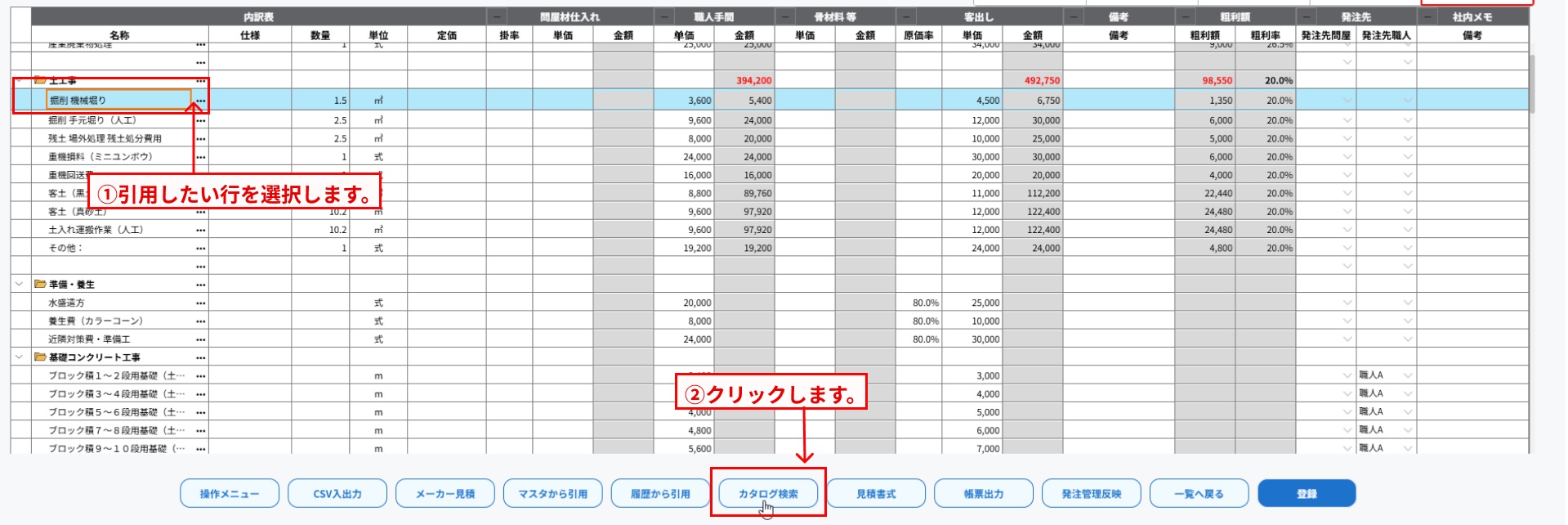
Task: Open the … menu for 基礎コンクリート工事 folder row
Action: click(x=201, y=358)
